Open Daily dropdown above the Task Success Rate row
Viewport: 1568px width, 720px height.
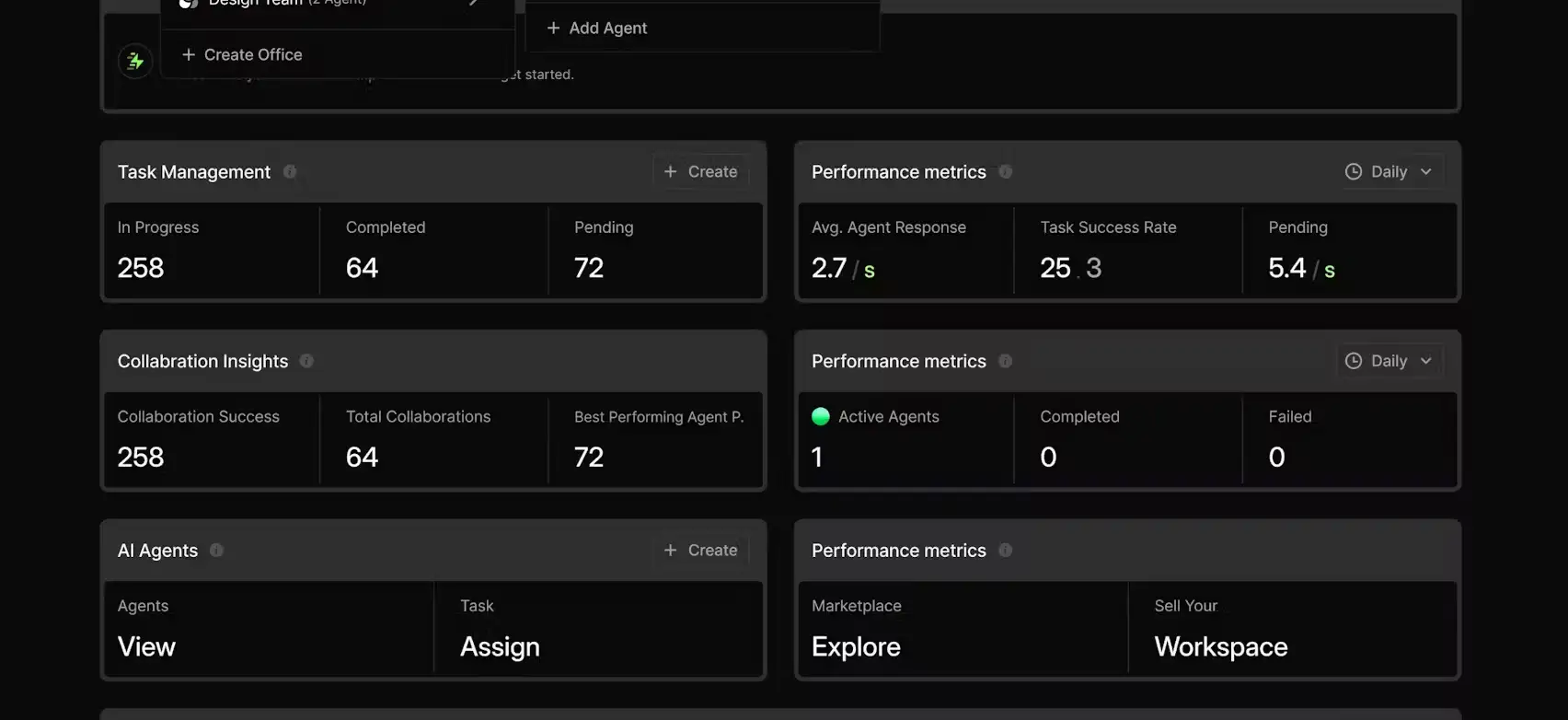tap(1389, 172)
